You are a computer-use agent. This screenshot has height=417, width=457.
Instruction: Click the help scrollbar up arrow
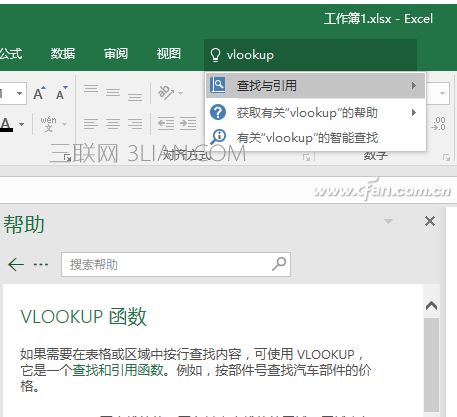tap(431, 305)
